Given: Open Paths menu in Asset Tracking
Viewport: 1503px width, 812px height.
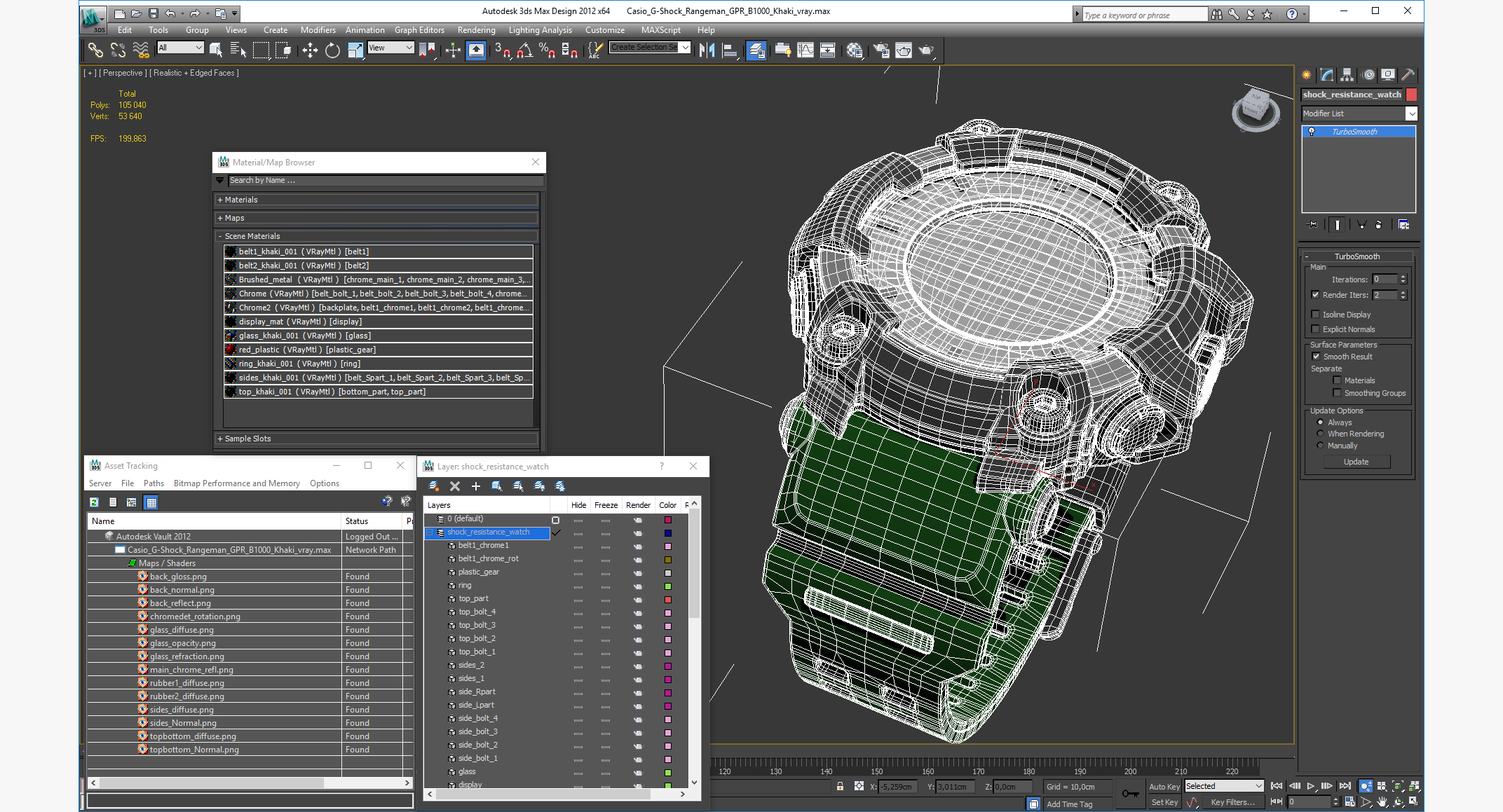Looking at the screenshot, I should (154, 483).
